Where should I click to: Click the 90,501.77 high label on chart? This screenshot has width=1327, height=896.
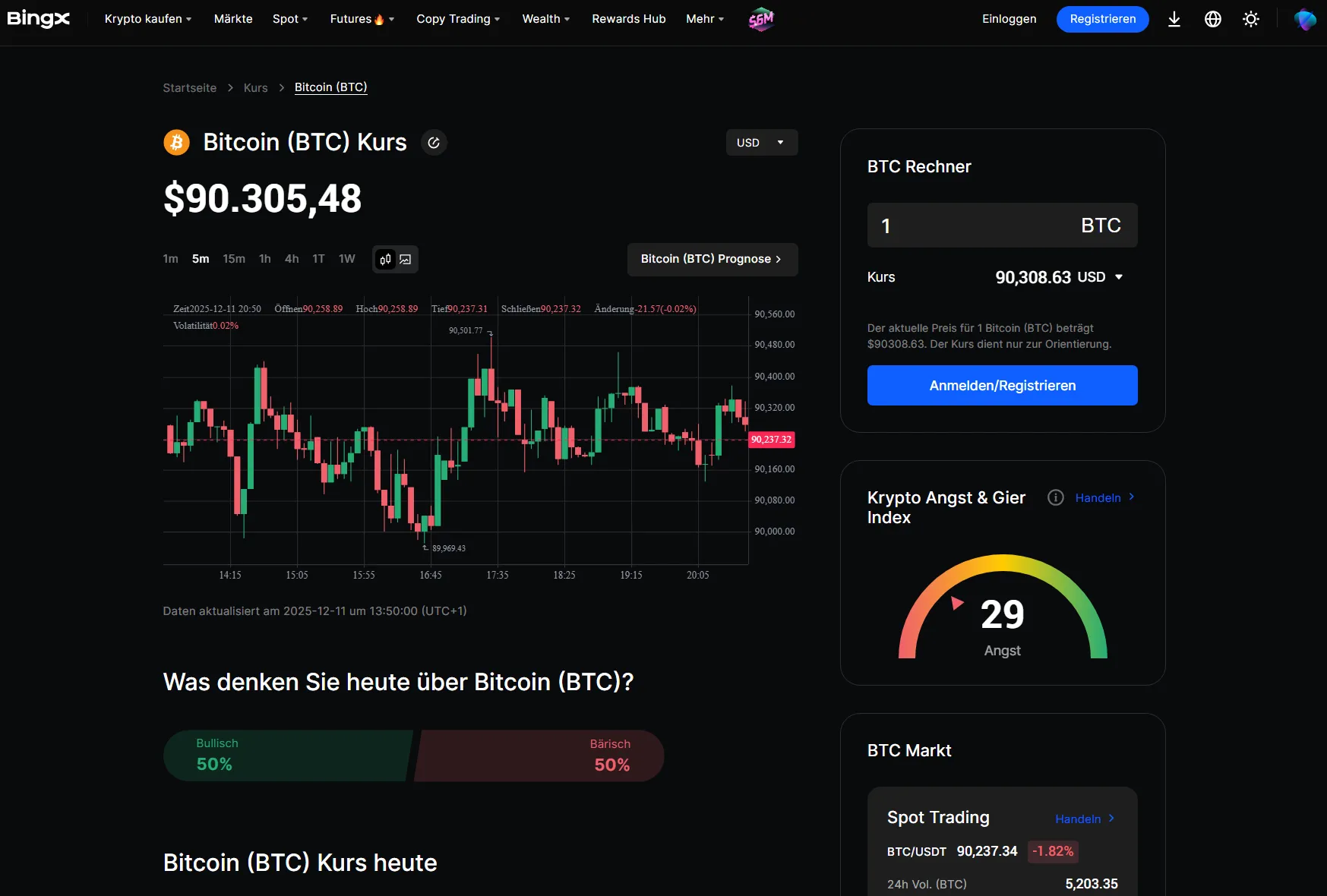[466, 330]
